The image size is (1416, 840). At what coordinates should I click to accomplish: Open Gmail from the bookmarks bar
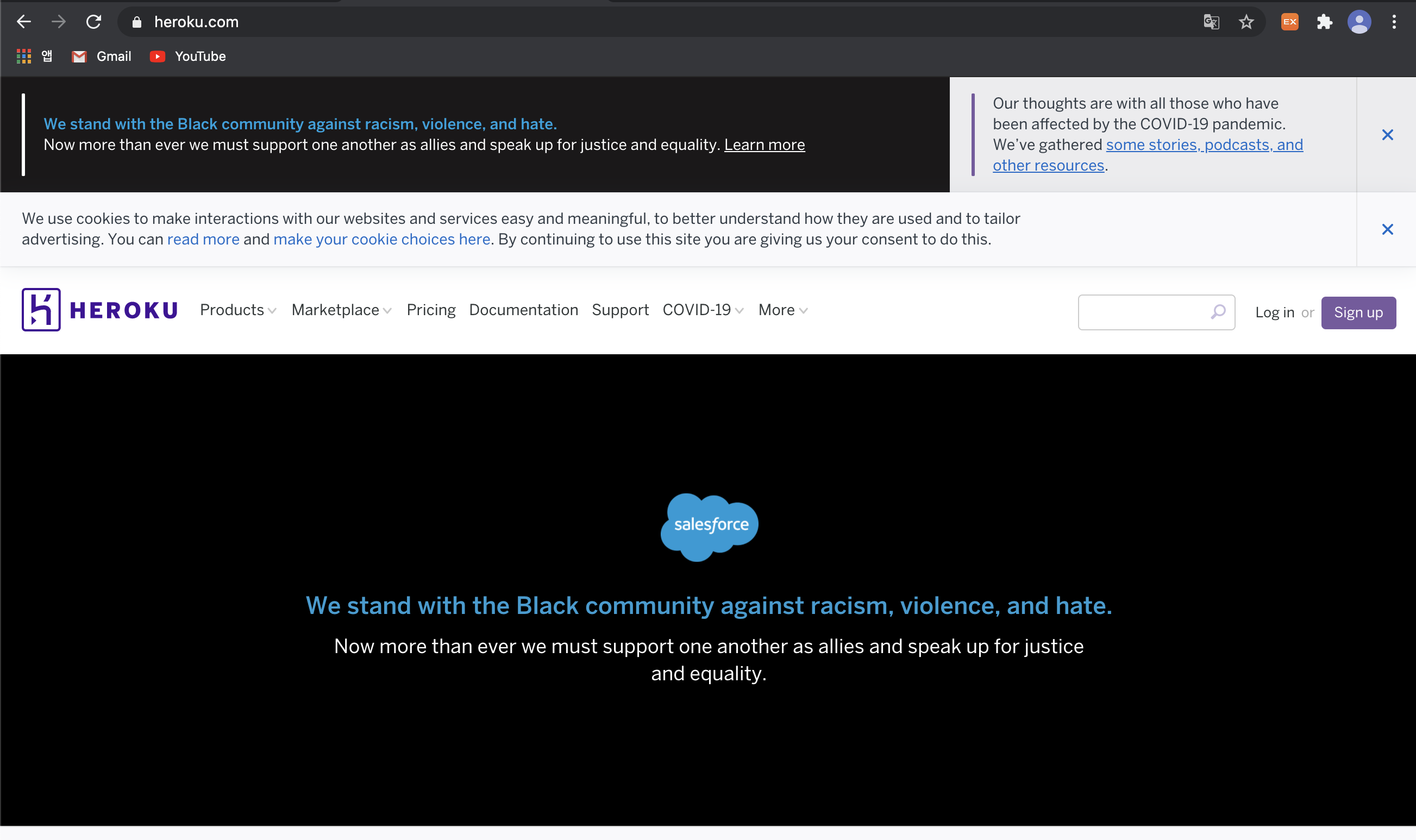click(x=101, y=56)
